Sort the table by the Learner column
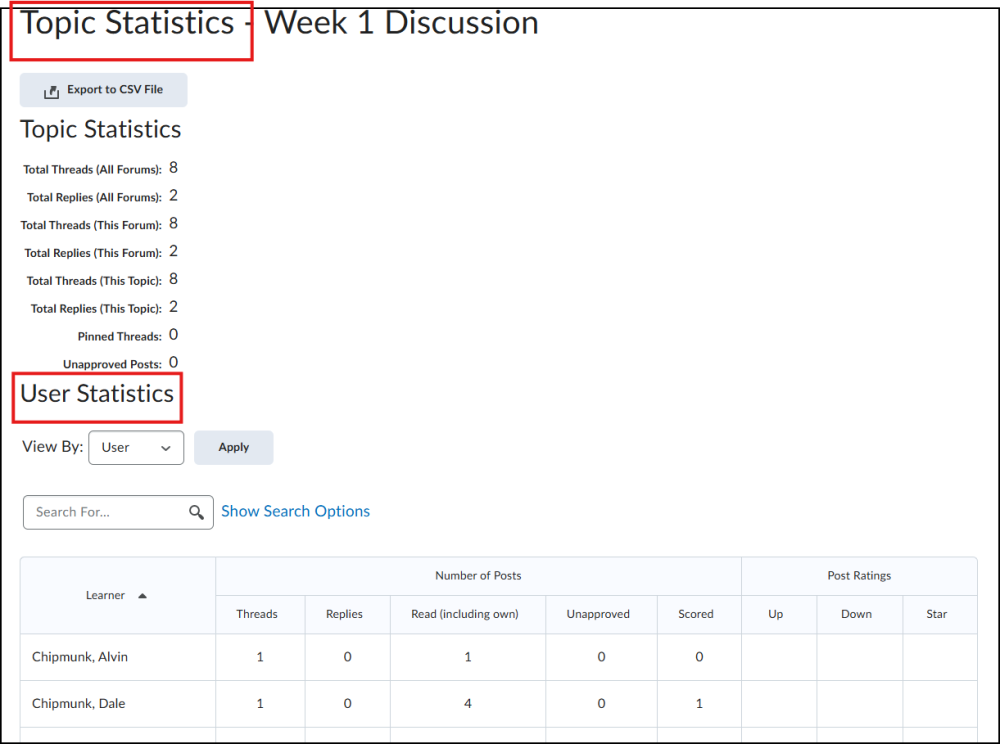1000x744 pixels. (105, 595)
